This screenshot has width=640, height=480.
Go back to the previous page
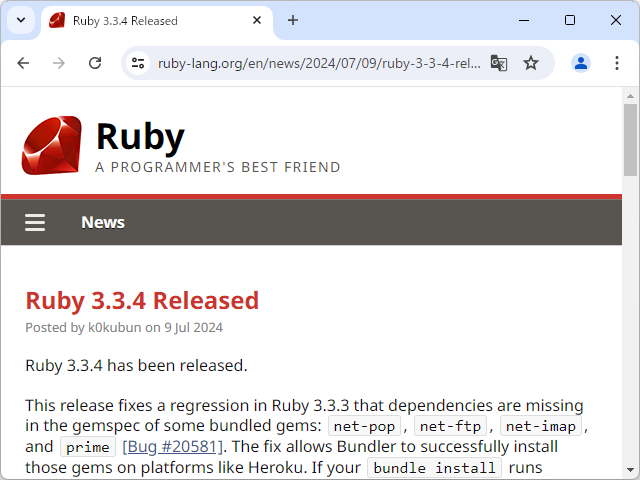23,63
